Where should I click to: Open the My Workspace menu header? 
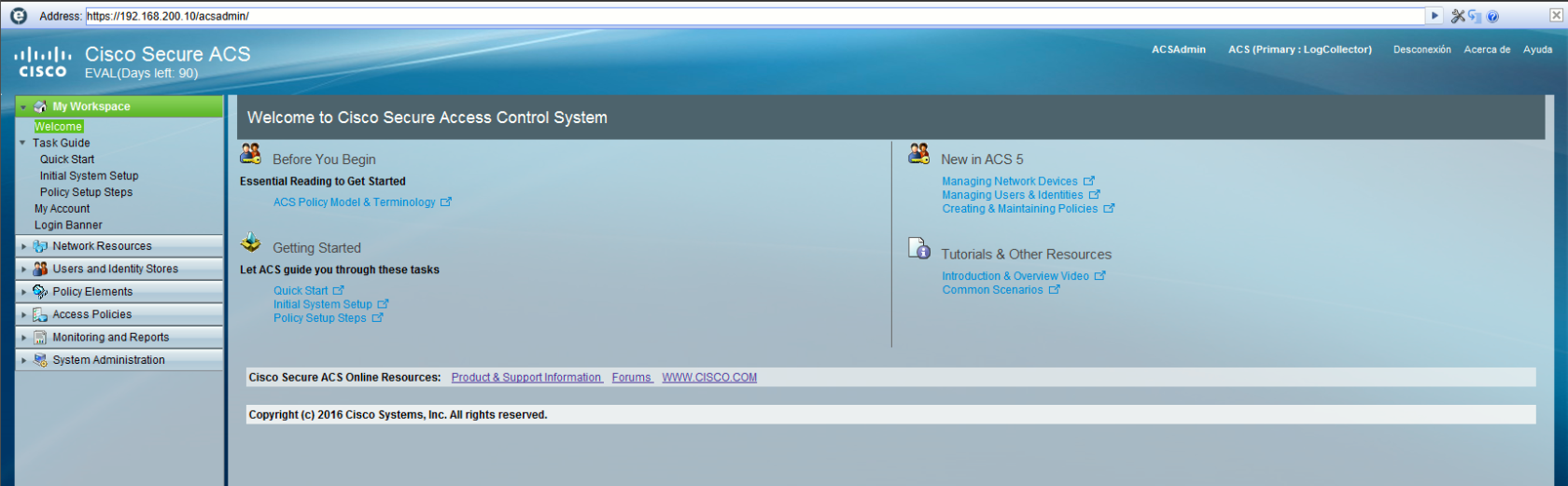click(x=119, y=106)
